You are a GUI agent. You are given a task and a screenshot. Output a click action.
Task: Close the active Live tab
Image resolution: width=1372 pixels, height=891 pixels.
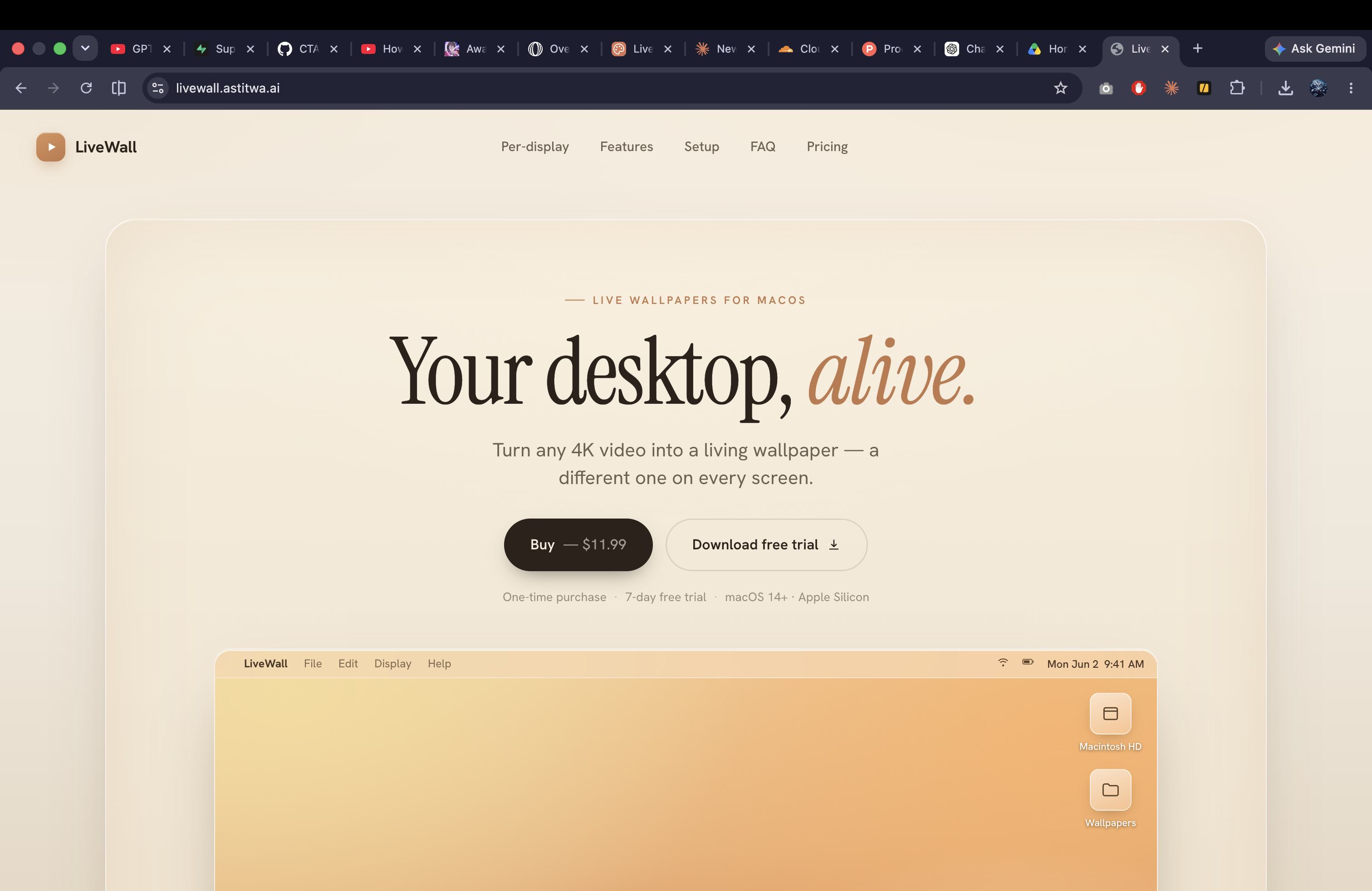point(1165,49)
